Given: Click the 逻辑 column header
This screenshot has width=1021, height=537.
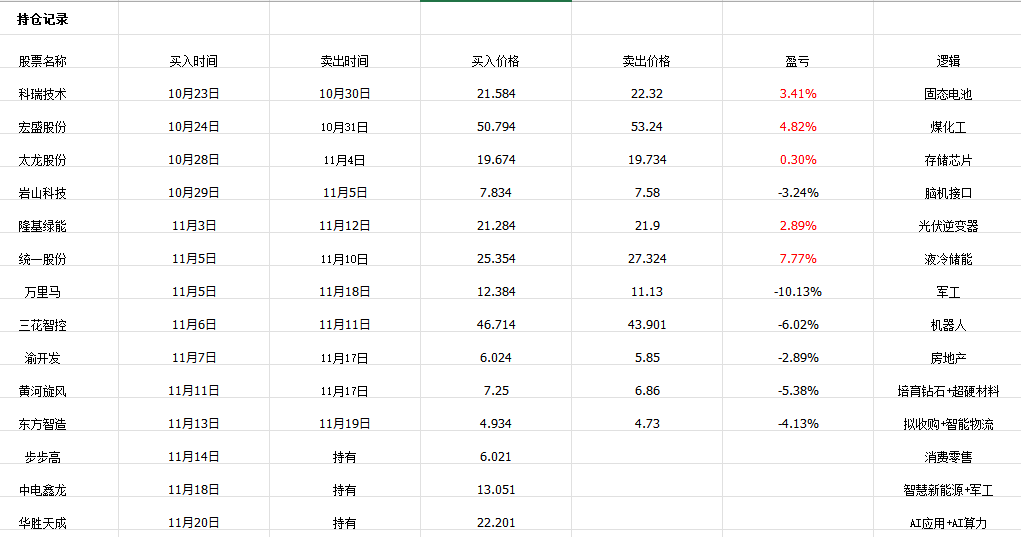Looking at the screenshot, I should (x=948, y=61).
